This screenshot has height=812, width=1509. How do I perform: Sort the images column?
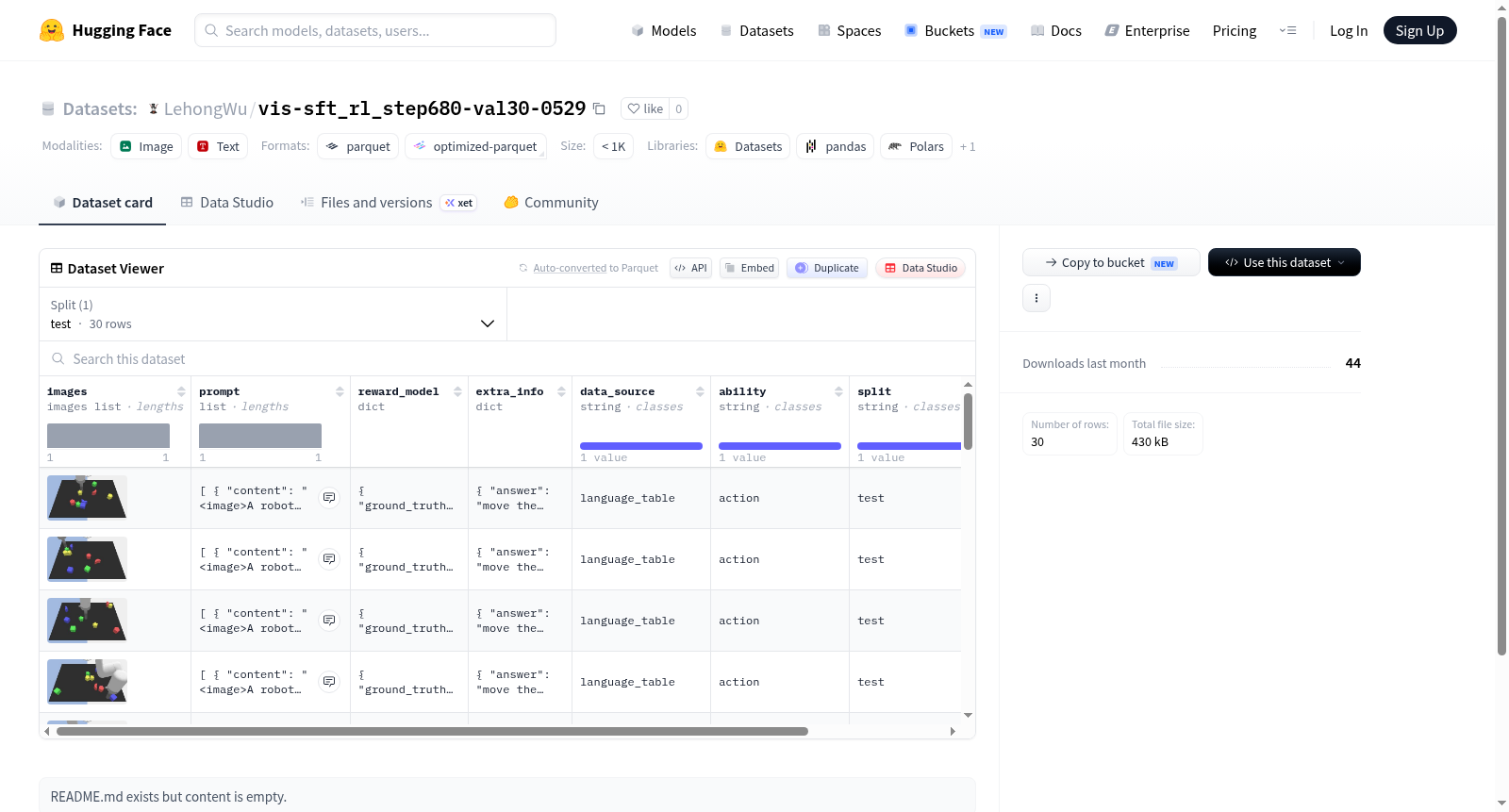(x=181, y=391)
